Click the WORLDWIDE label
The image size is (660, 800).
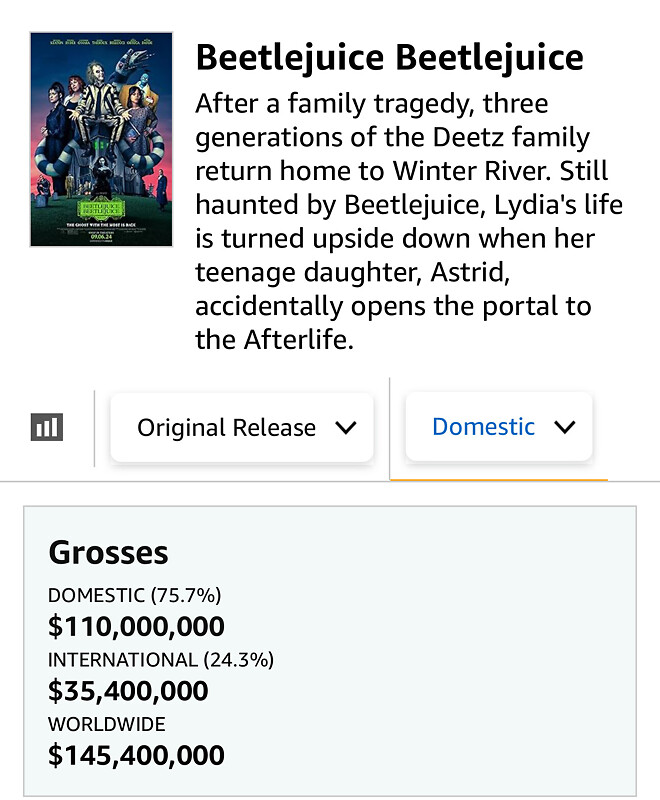(107, 723)
